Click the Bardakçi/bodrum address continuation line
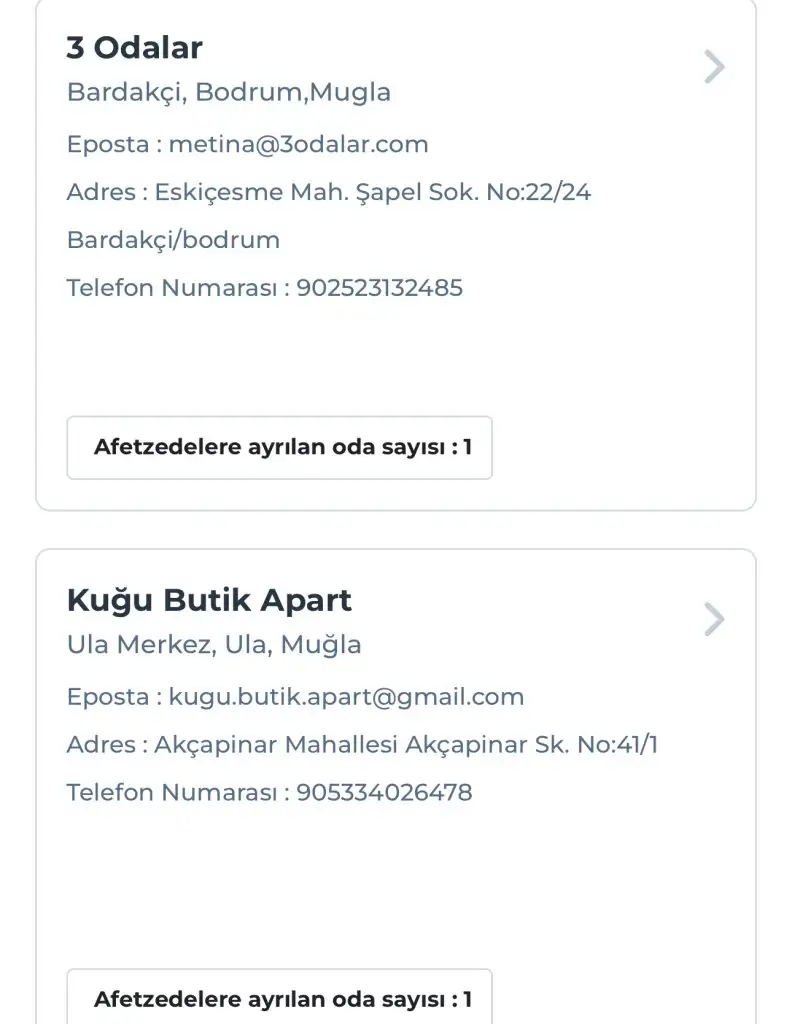The width and height of the screenshot is (792, 1024). click(173, 240)
